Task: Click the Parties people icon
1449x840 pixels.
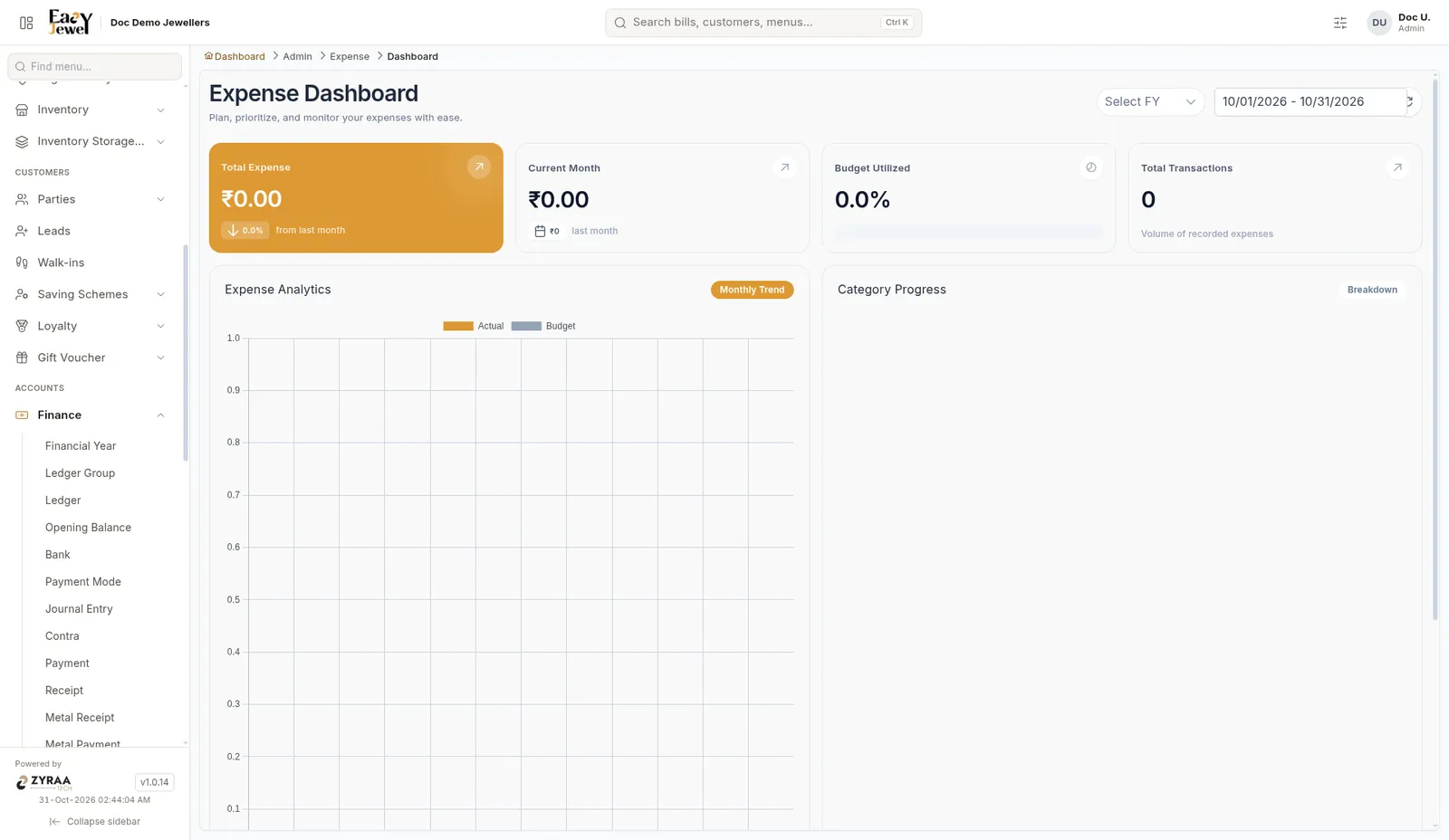Action: point(22,199)
